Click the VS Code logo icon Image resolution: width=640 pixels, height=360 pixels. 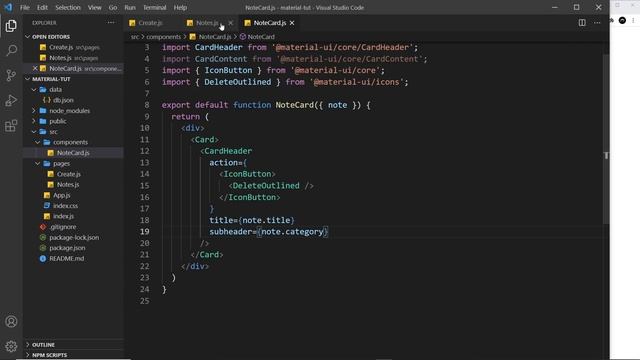coord(8,7)
